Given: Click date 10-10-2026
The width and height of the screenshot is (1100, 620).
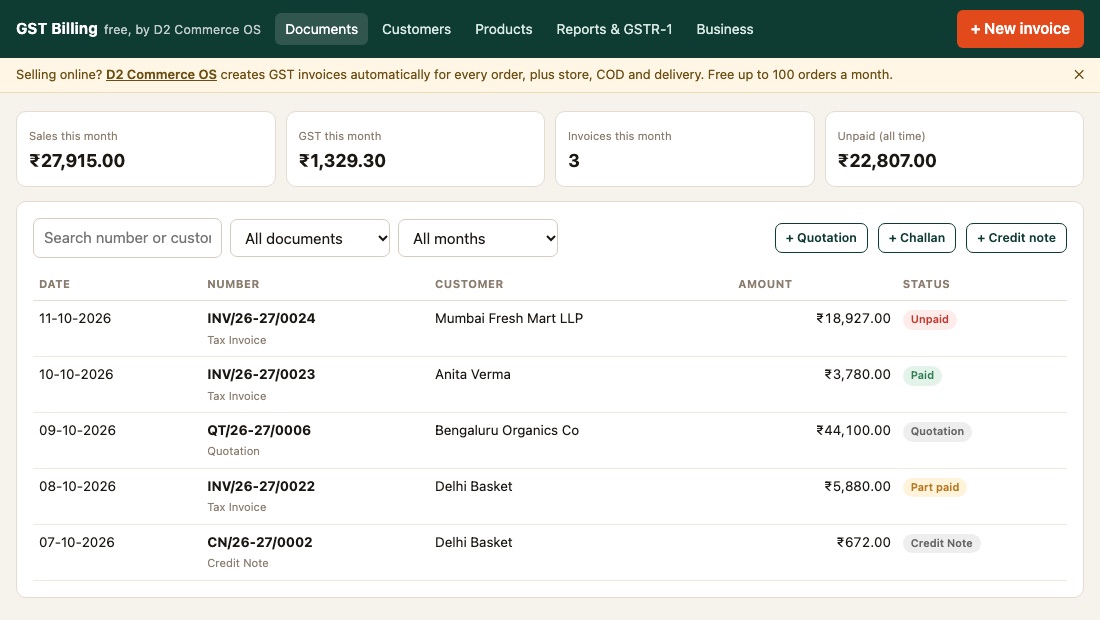Looking at the screenshot, I should pyautogui.click(x=76, y=375).
